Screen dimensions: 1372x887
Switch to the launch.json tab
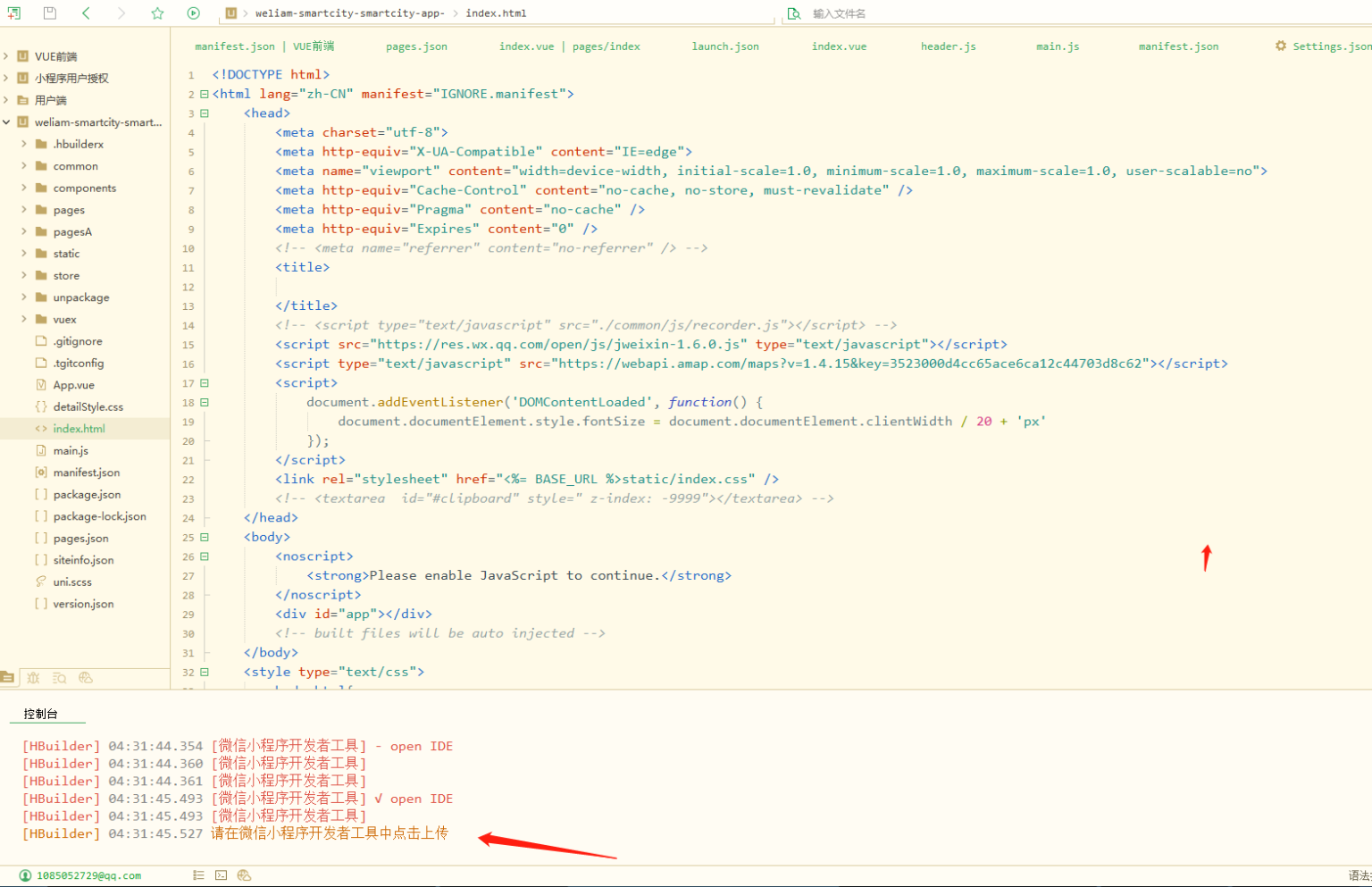coord(724,46)
